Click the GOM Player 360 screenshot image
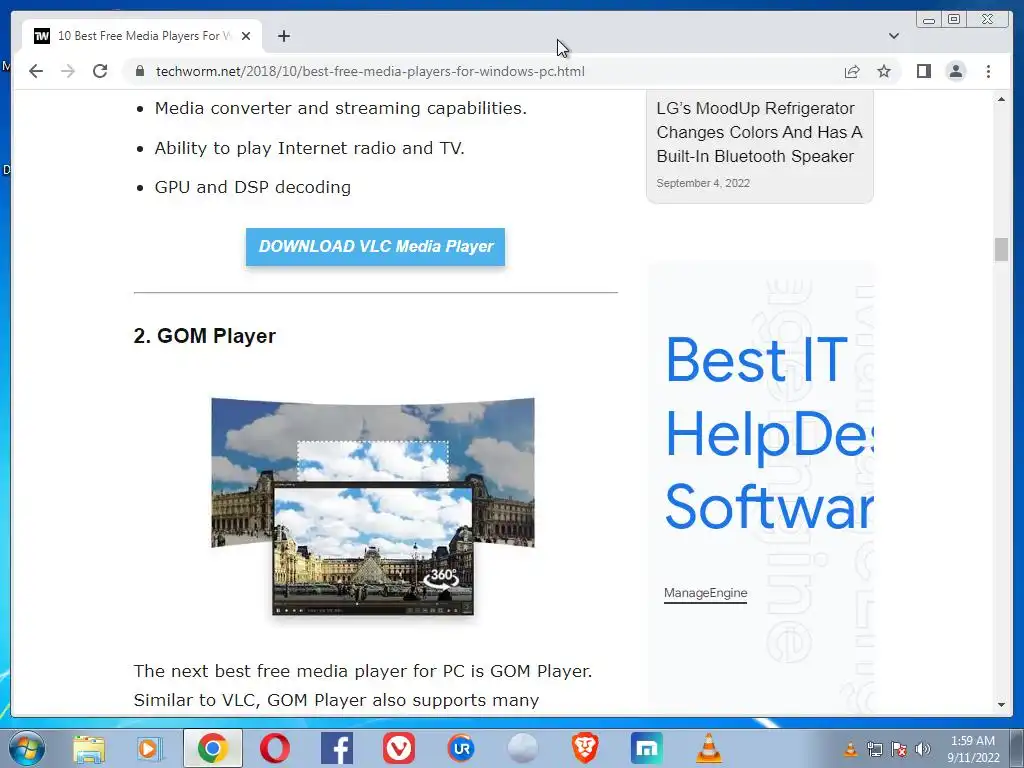 (x=373, y=506)
